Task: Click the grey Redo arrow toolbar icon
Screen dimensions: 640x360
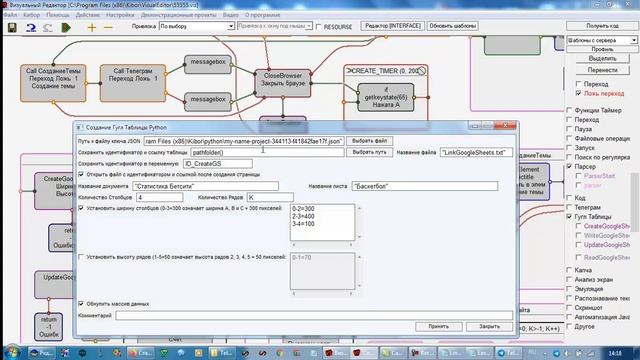Action: 48,27
